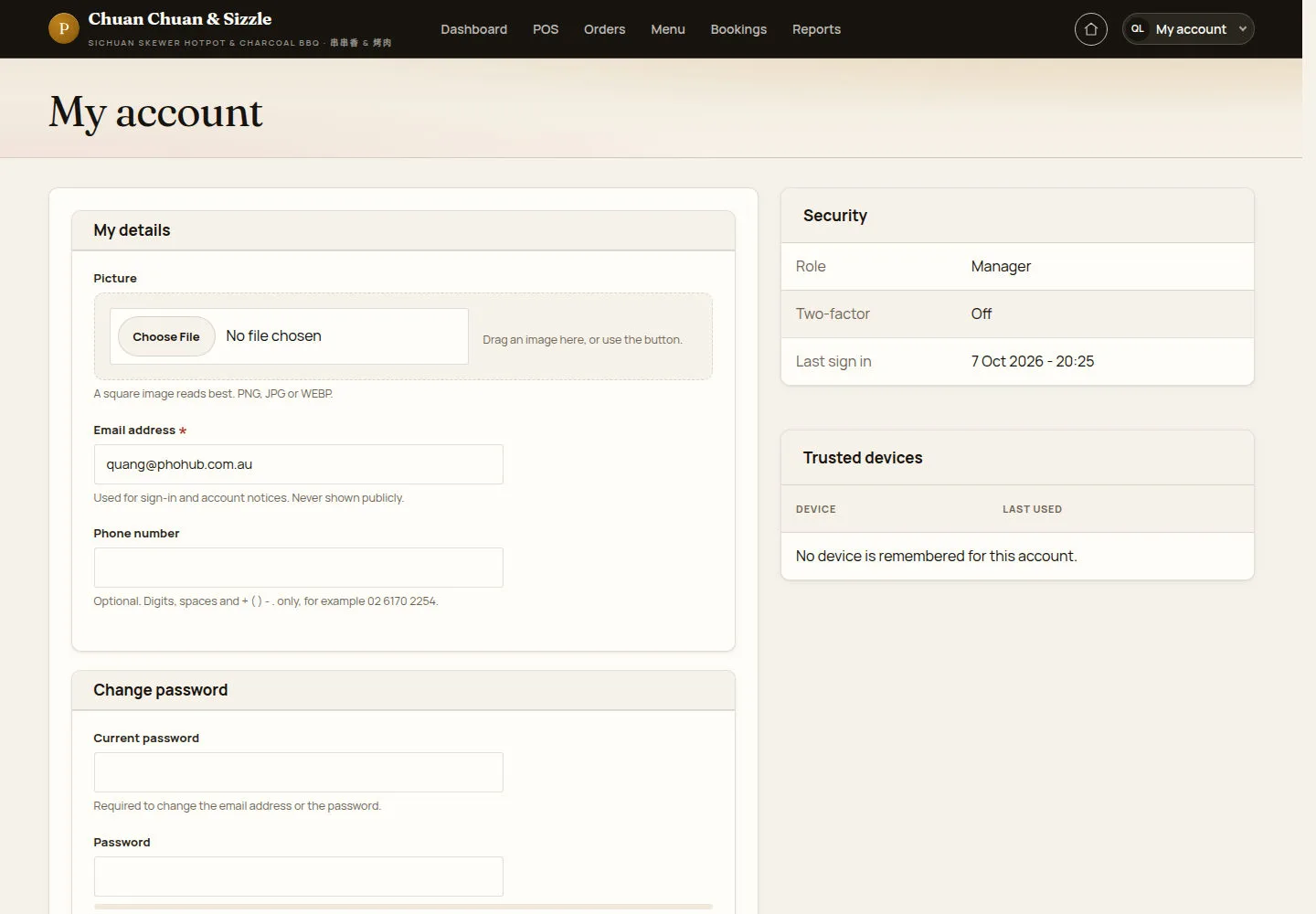Click the DEVICE column header

816,509
